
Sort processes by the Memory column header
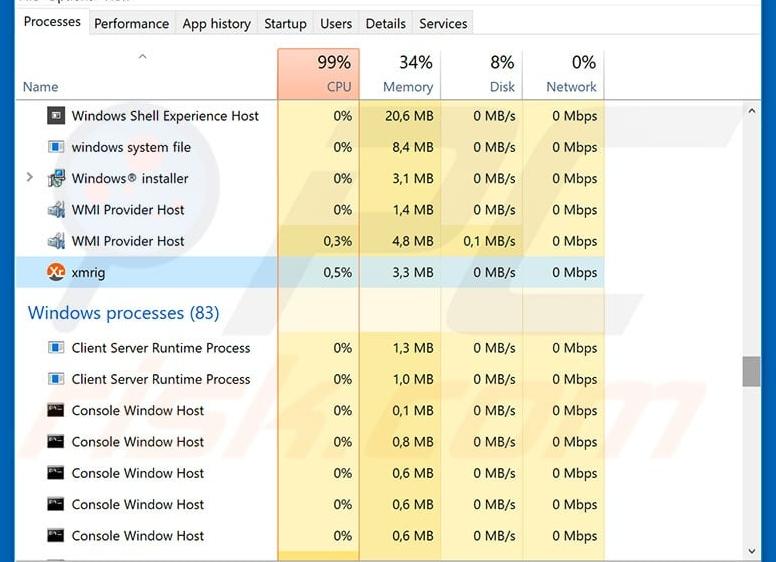tap(400, 74)
